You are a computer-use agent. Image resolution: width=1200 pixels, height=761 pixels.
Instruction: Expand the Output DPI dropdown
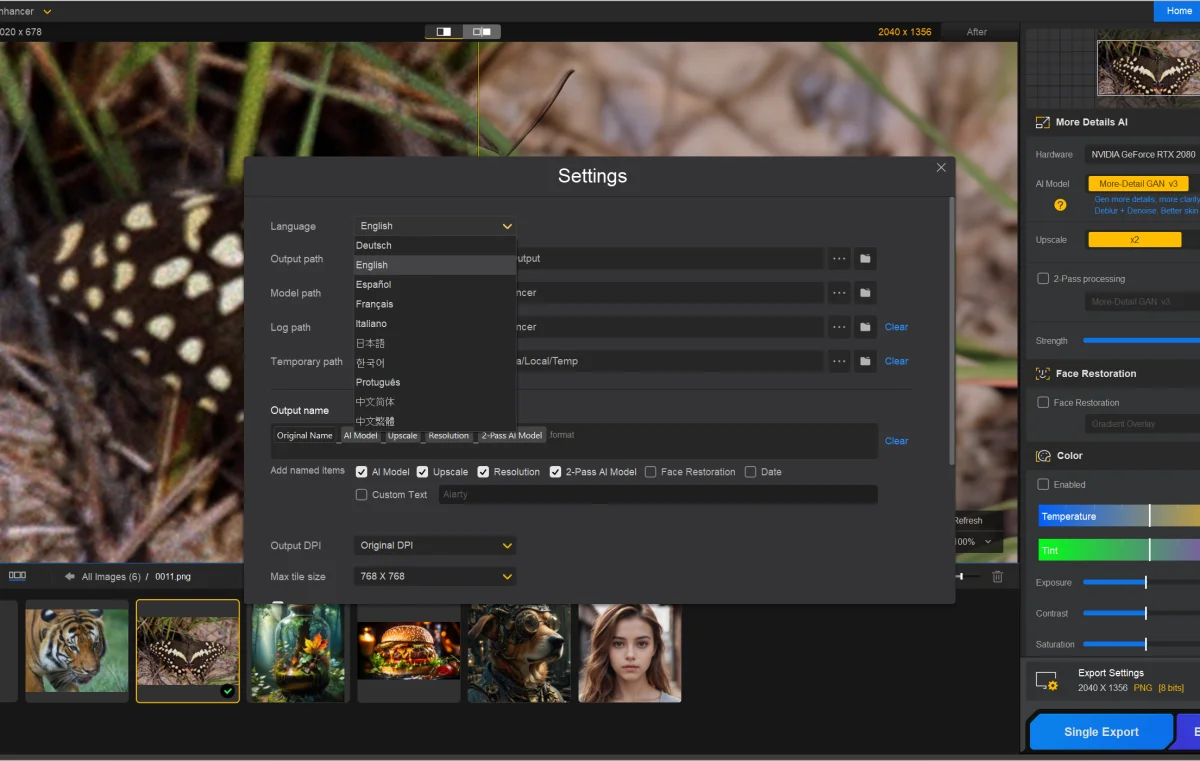[435, 546]
